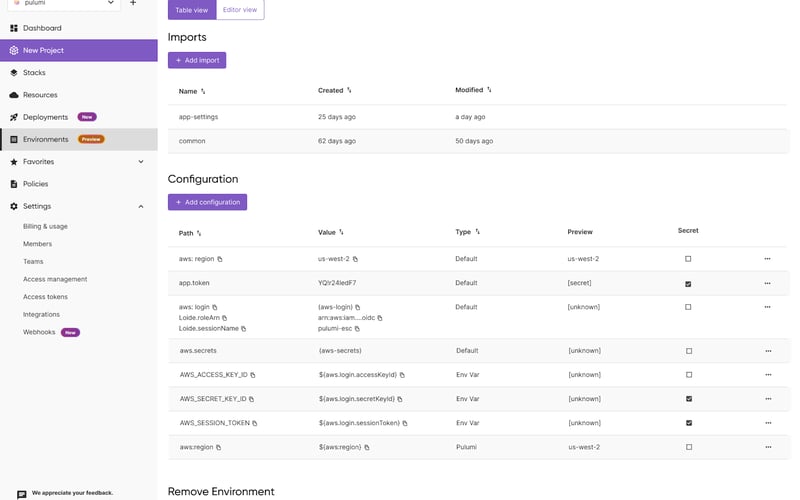Open Webhooks settings page
Screen dimensions: 800x500
[39, 332]
